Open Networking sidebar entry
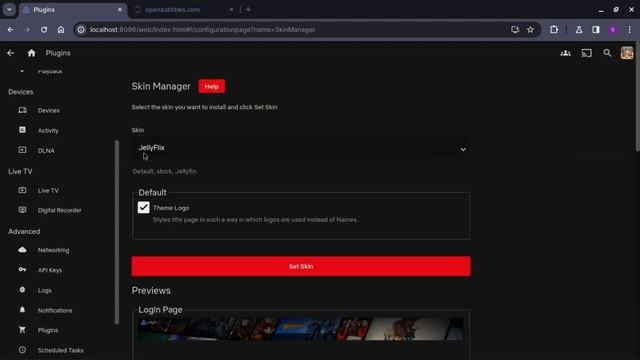The height and width of the screenshot is (360, 640). pyautogui.click(x=53, y=250)
